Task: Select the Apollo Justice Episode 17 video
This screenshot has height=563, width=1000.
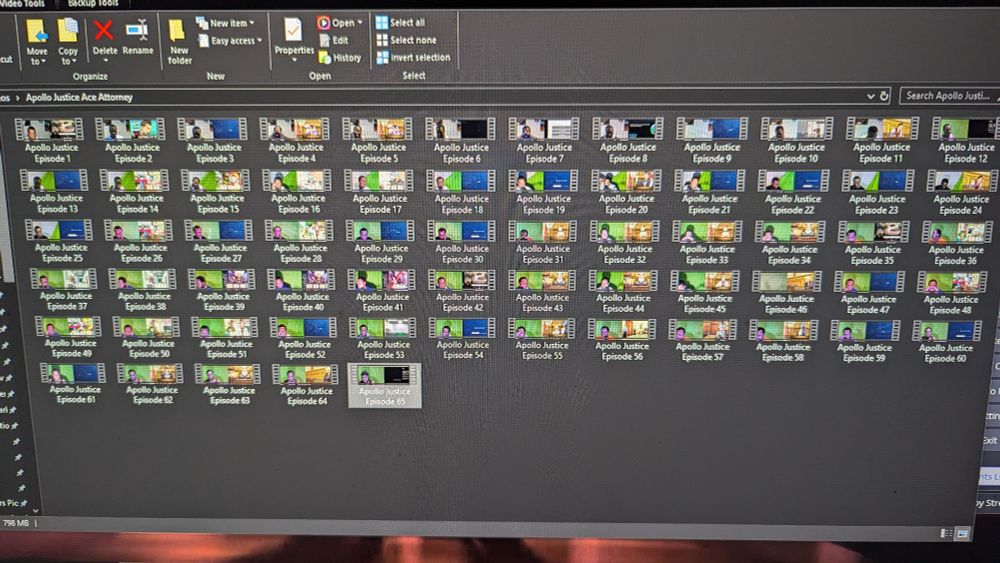Action: 379,191
